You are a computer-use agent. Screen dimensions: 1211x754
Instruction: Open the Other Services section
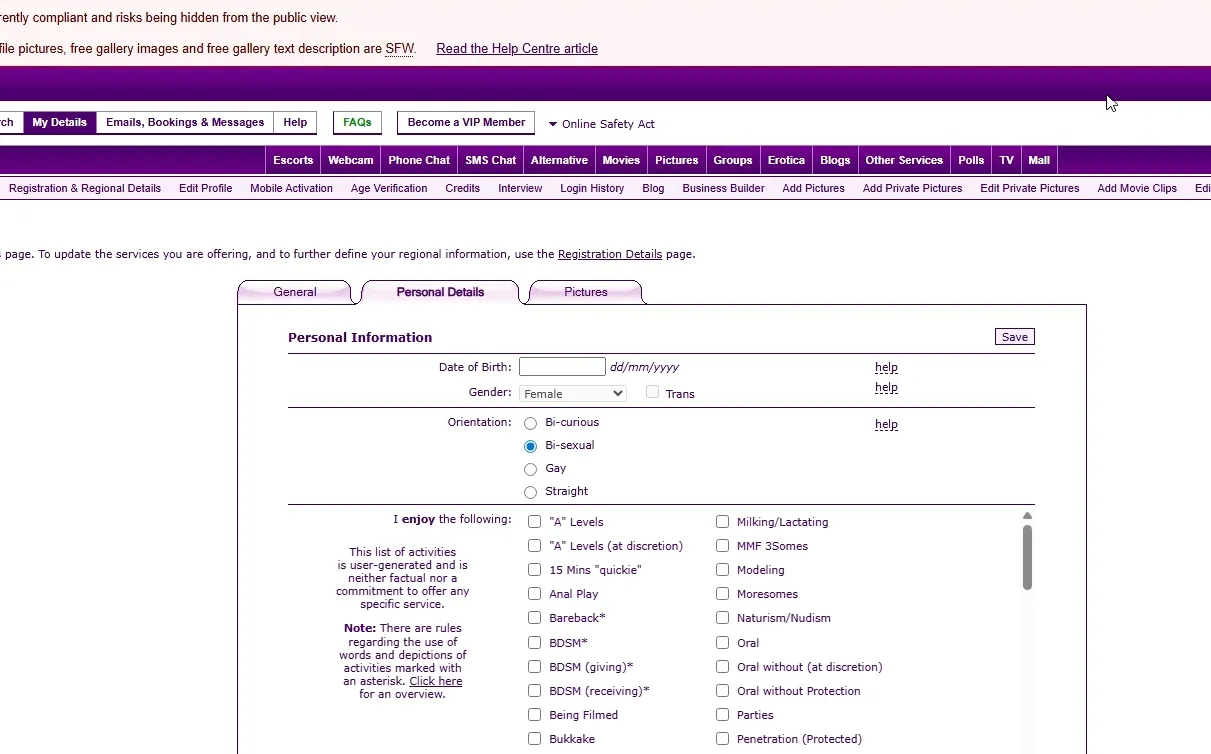pyautogui.click(x=904, y=160)
